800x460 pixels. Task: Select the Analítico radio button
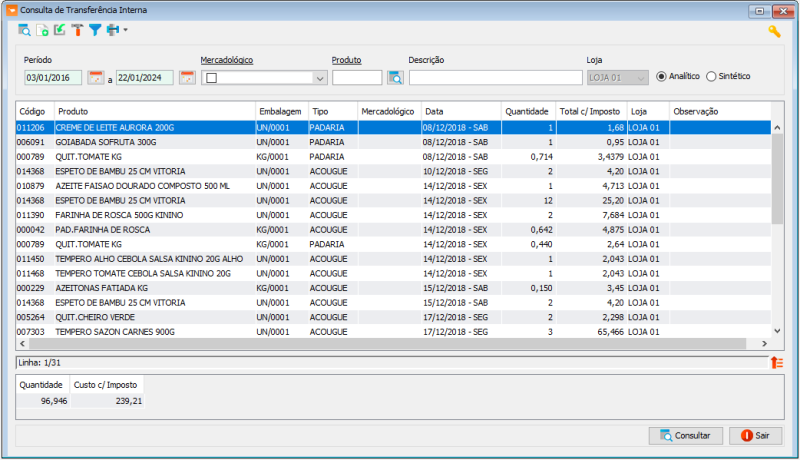[661, 76]
